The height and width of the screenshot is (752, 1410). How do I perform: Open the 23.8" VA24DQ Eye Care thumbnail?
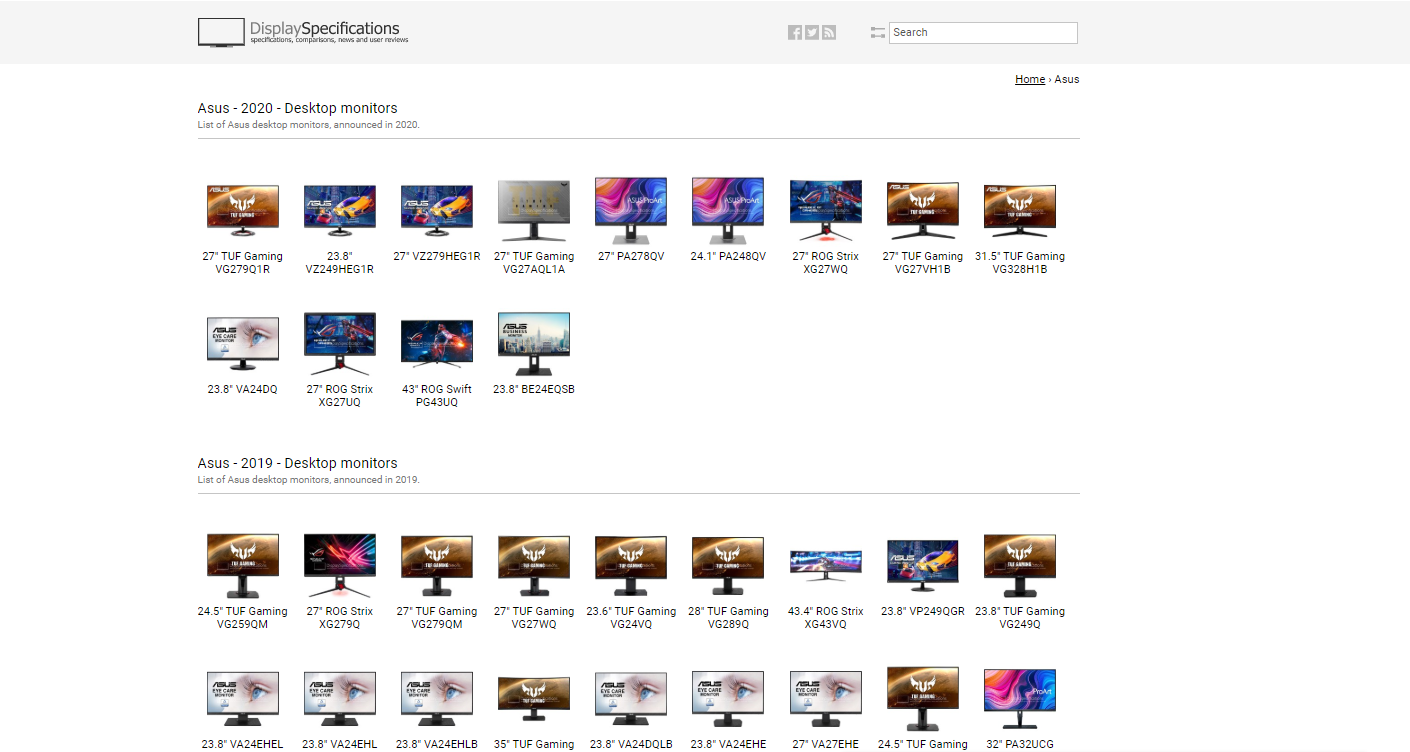[243, 343]
